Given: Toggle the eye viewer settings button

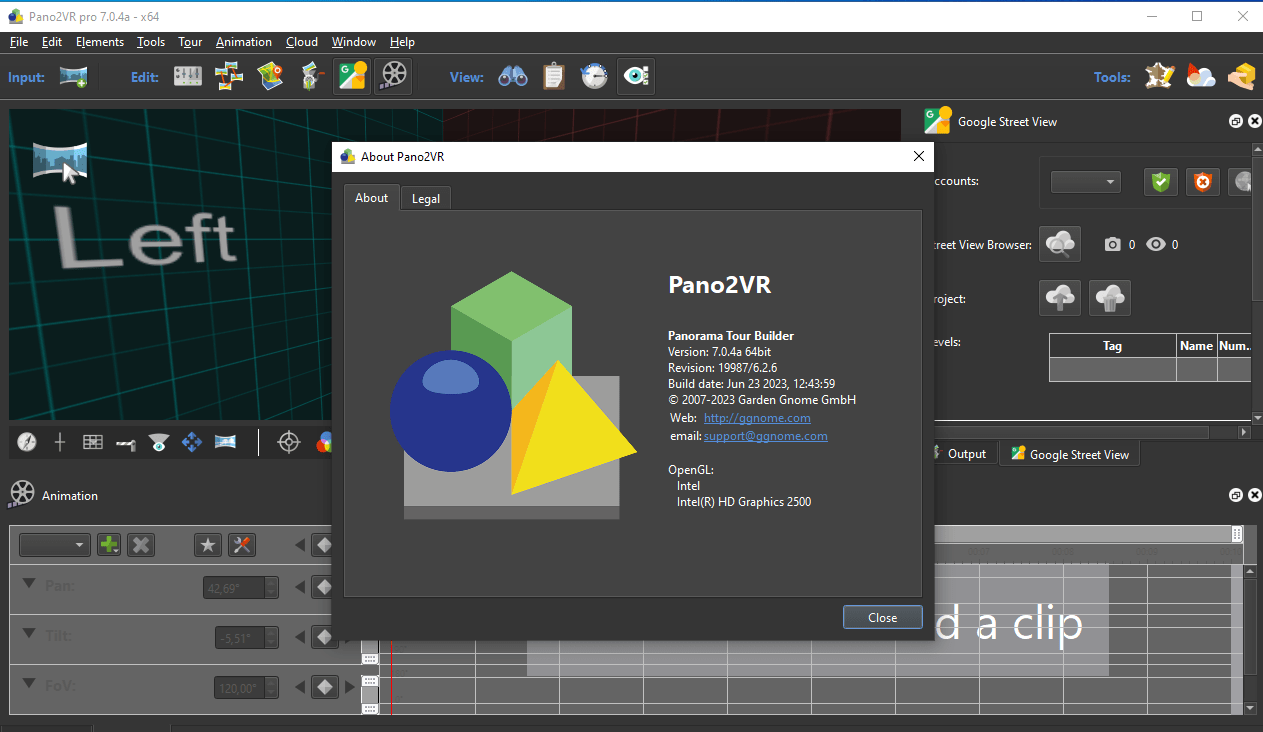Looking at the screenshot, I should tap(636, 76).
